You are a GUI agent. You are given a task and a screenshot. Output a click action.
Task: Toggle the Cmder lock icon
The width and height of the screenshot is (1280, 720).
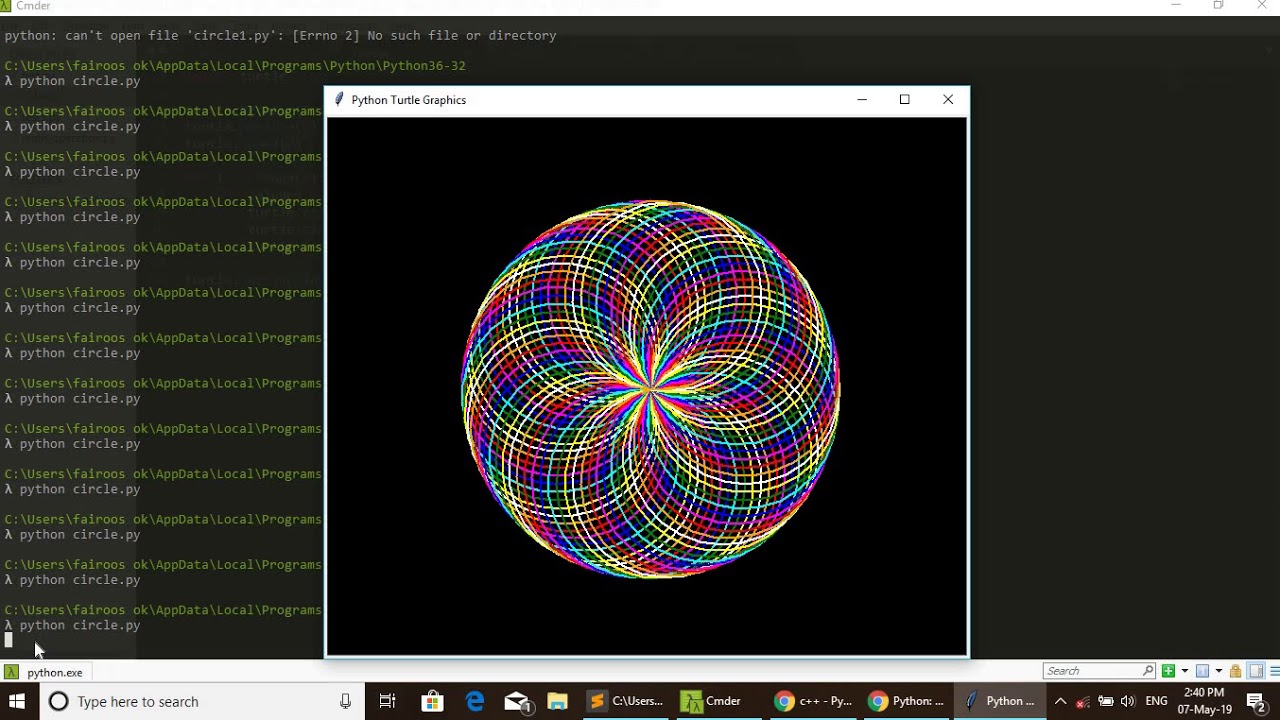1236,671
